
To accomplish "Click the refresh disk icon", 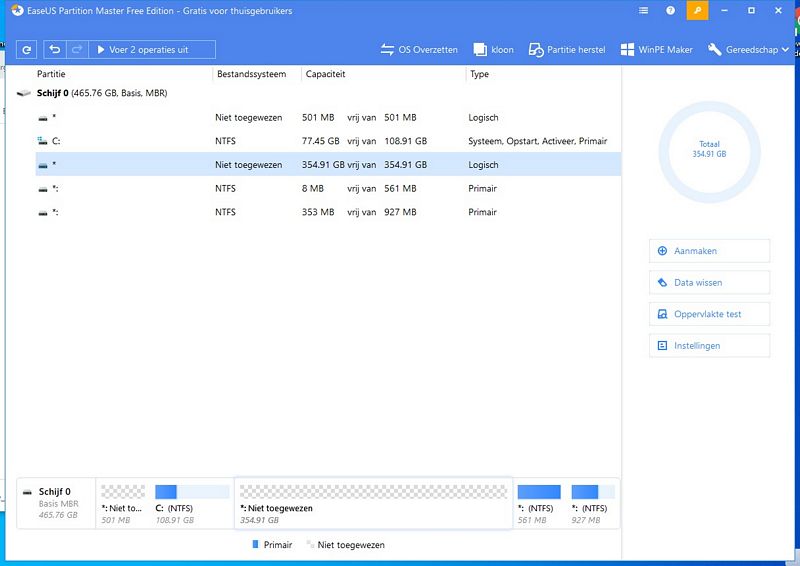I will [27, 50].
